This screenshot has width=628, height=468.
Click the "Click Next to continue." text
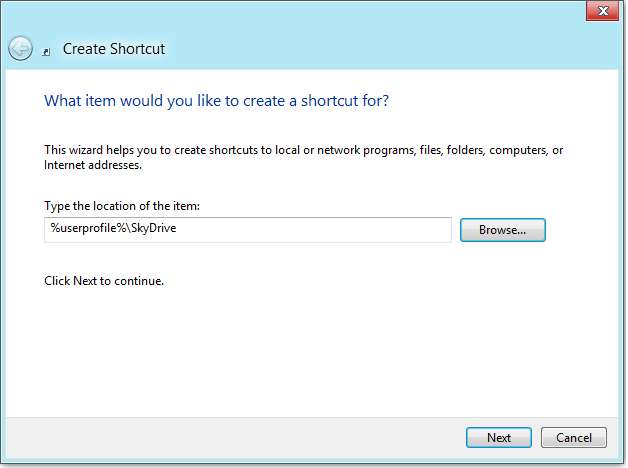click(x=104, y=281)
